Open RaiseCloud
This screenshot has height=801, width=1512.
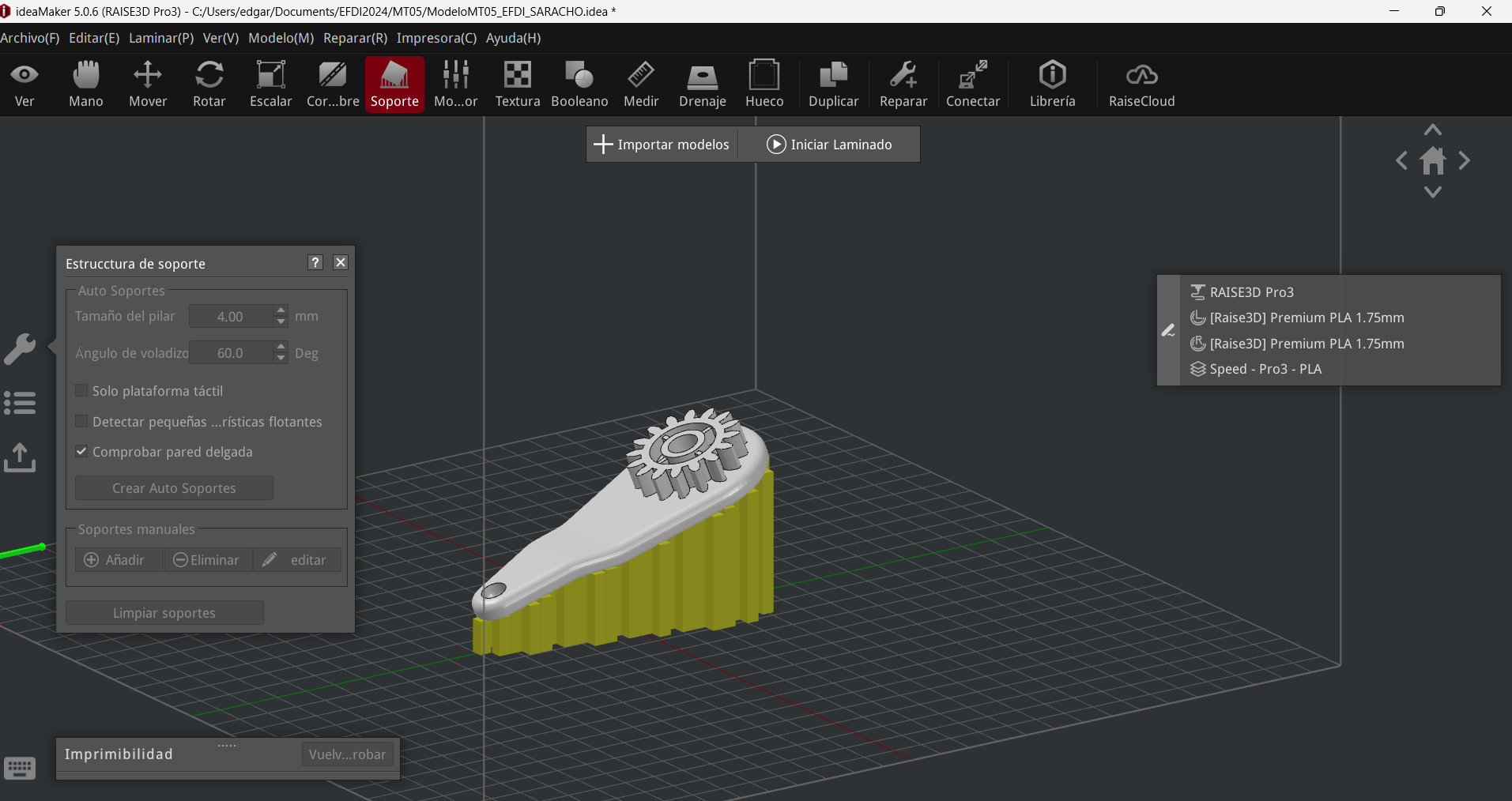tap(1141, 85)
